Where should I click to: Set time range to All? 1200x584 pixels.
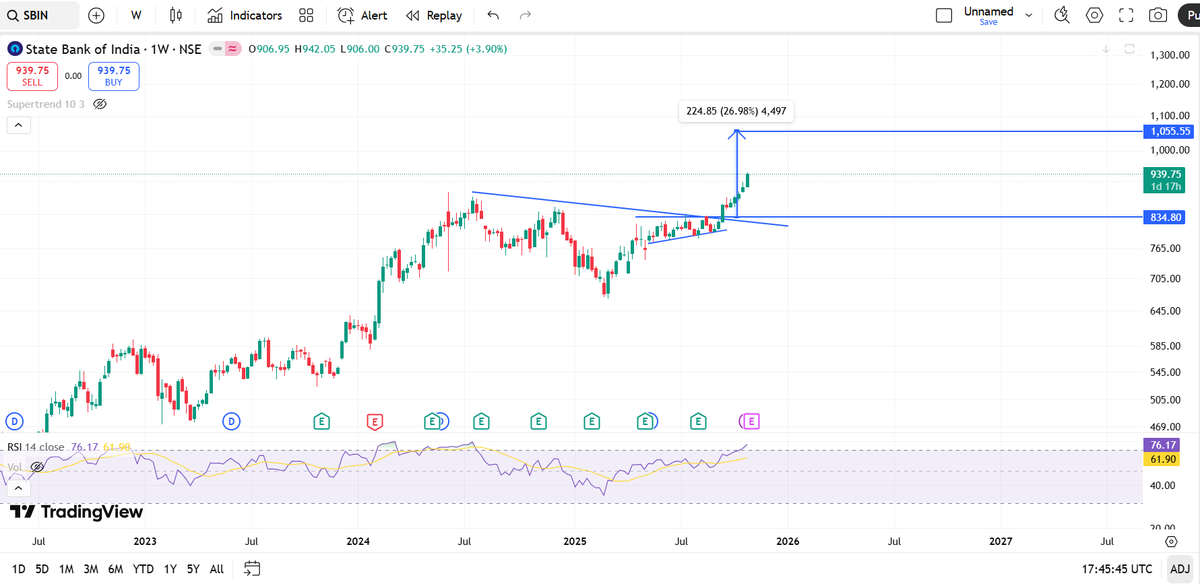(216, 569)
